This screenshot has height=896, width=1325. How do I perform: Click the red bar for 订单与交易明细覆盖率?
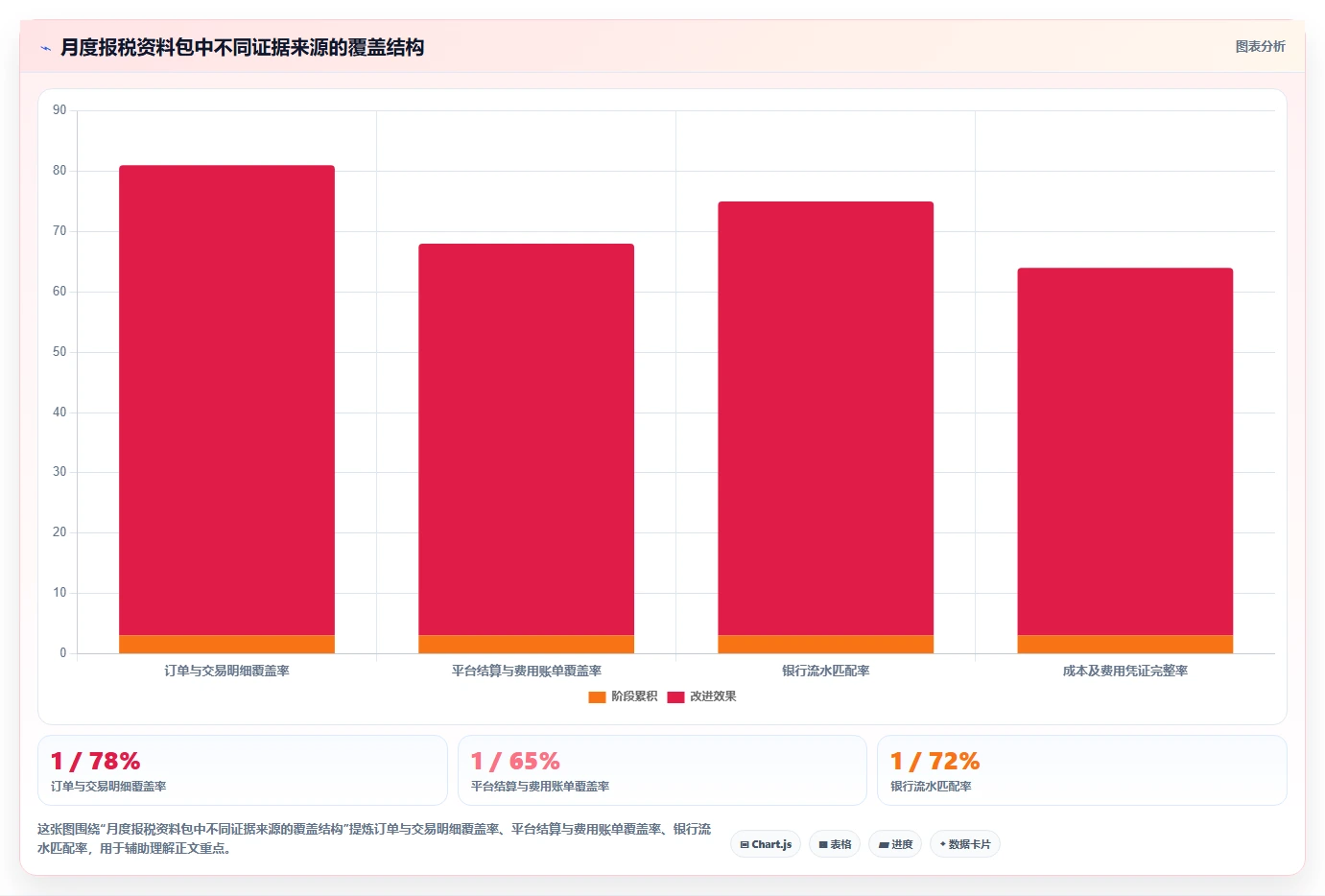pyautogui.click(x=226, y=400)
